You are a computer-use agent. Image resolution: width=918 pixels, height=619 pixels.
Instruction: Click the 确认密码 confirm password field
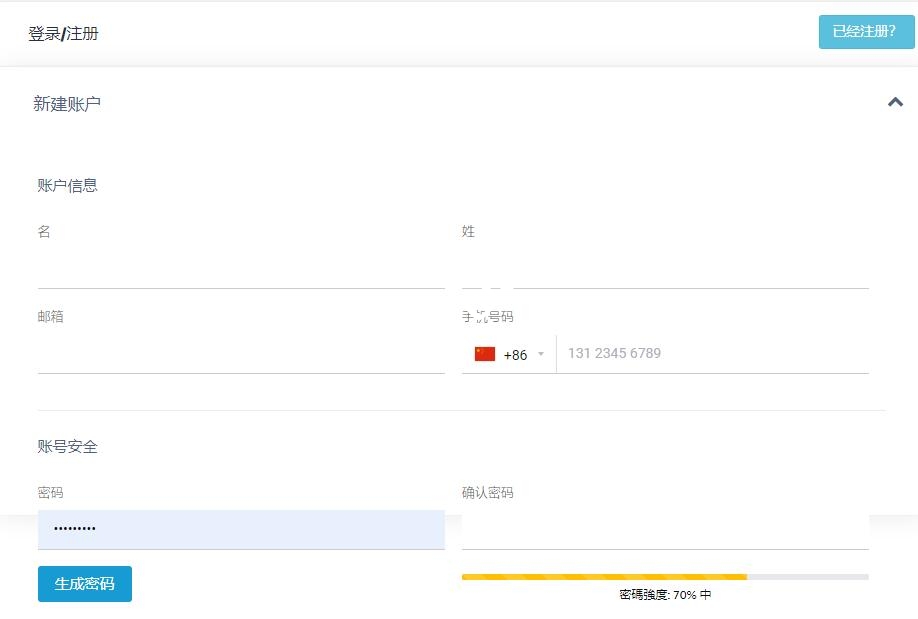point(665,529)
